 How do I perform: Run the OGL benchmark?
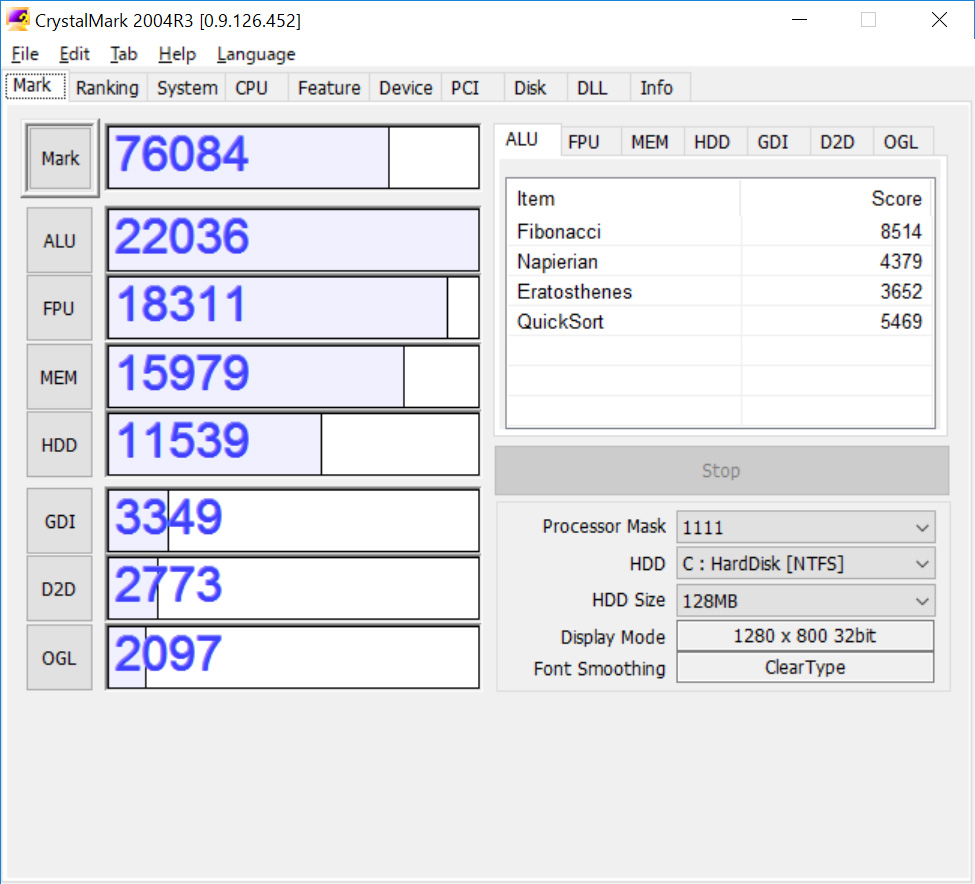(59, 657)
